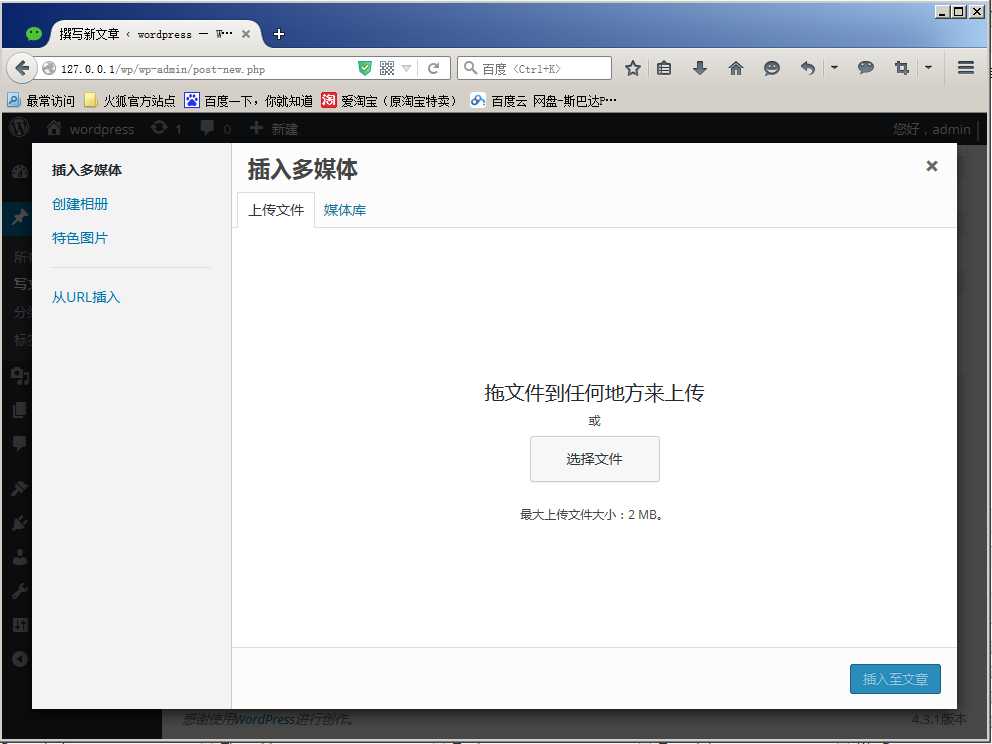This screenshot has width=992, height=744.
Task: Click the WeChat green icon pinned tab
Action: 34,34
